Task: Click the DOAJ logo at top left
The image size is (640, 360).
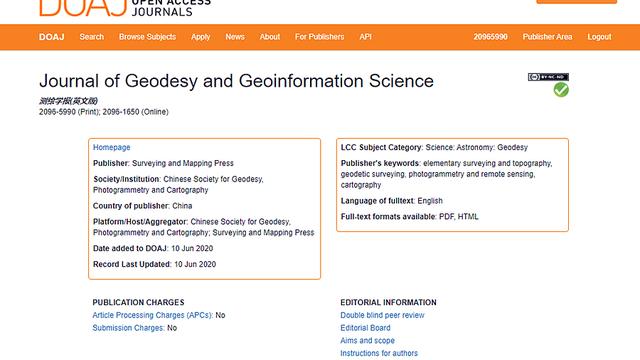Action: (x=124, y=8)
